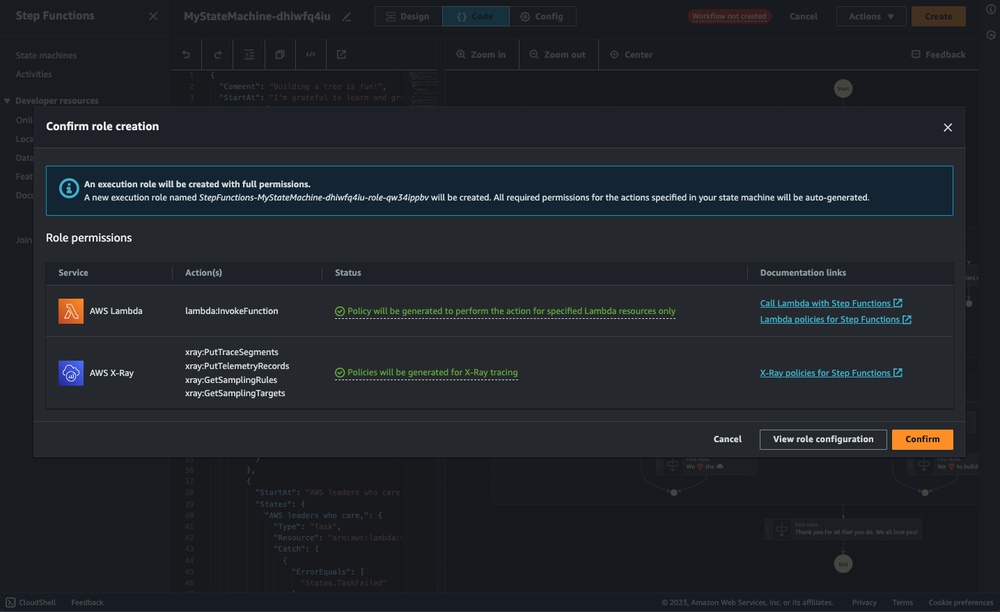This screenshot has width=1000, height=612.
Task: Switch to the Design tab
Action: click(x=408, y=17)
